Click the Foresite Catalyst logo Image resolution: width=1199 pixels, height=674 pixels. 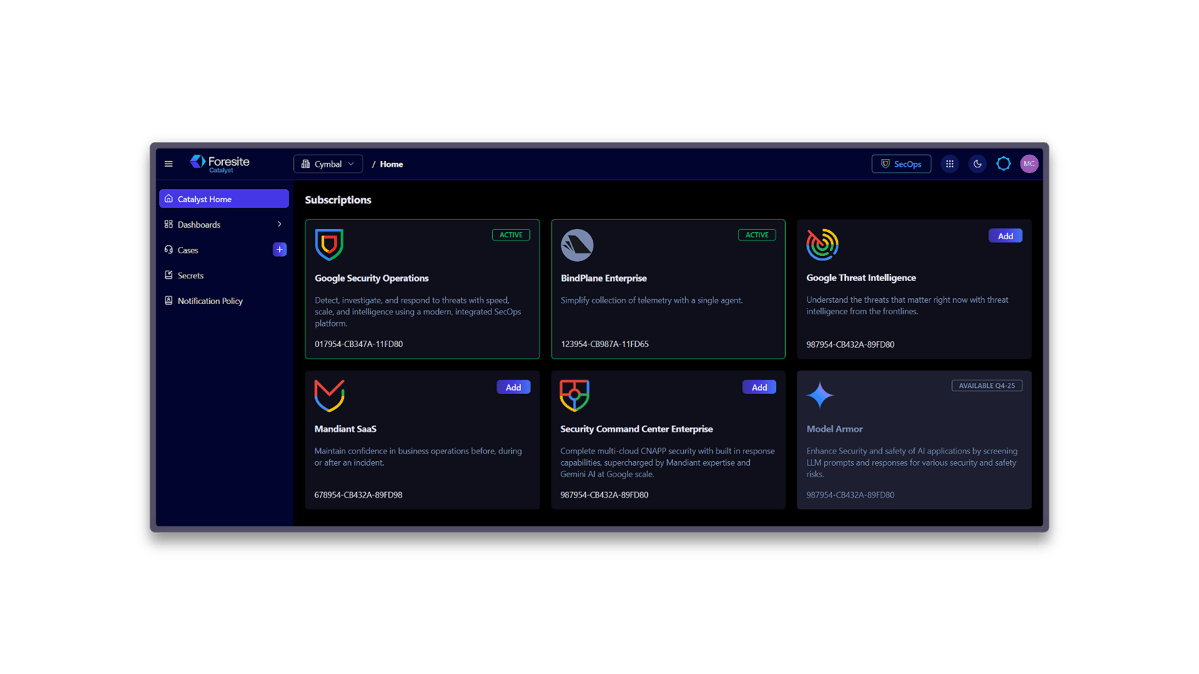[220, 163]
